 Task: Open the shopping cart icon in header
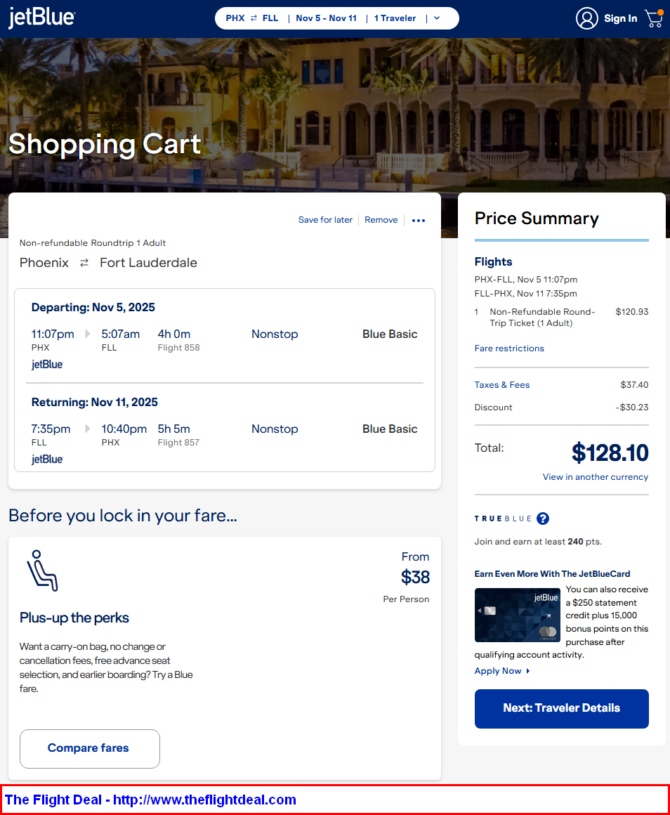click(654, 18)
